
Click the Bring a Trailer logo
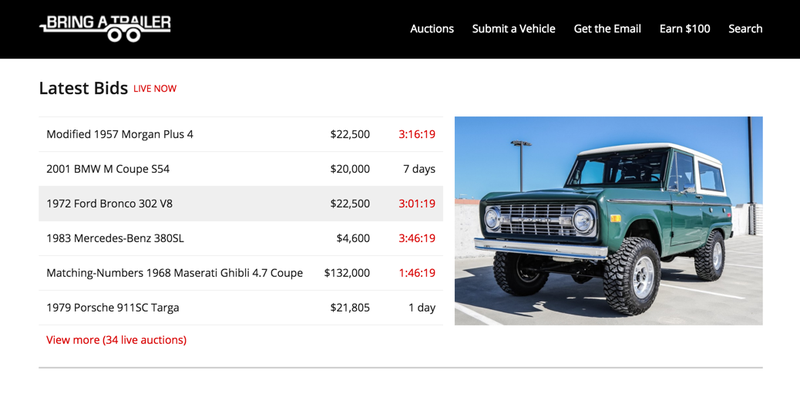tap(105, 29)
